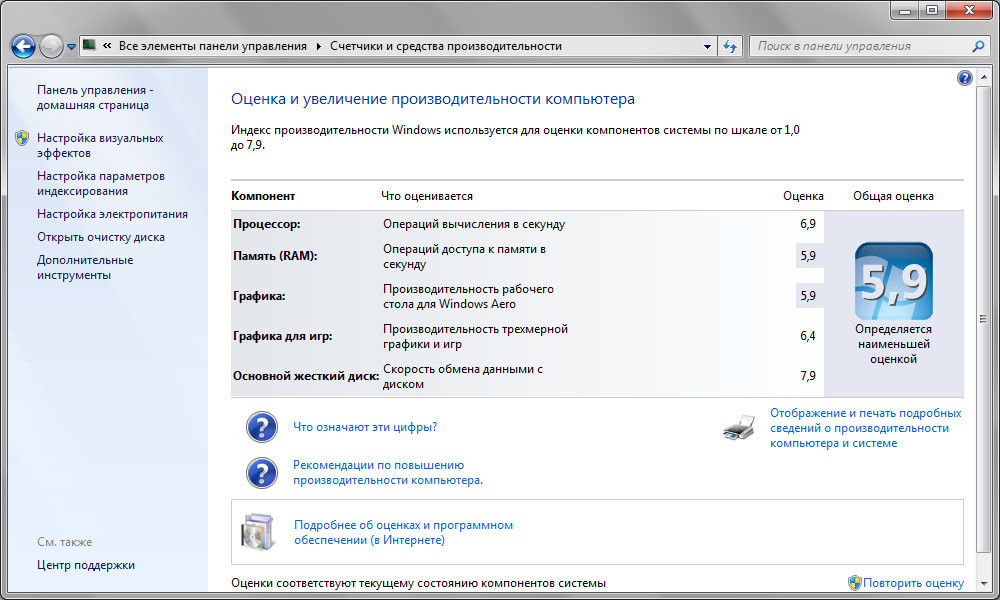1000x600 pixels.
Task: Select 'Все элементы панели управления' breadcrumb
Action: tap(213, 46)
